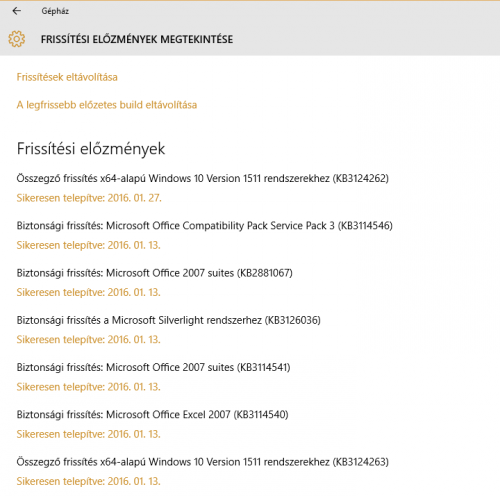This screenshot has width=500, height=496.
Task: Click the Gépház window title
Action: pos(55,11)
